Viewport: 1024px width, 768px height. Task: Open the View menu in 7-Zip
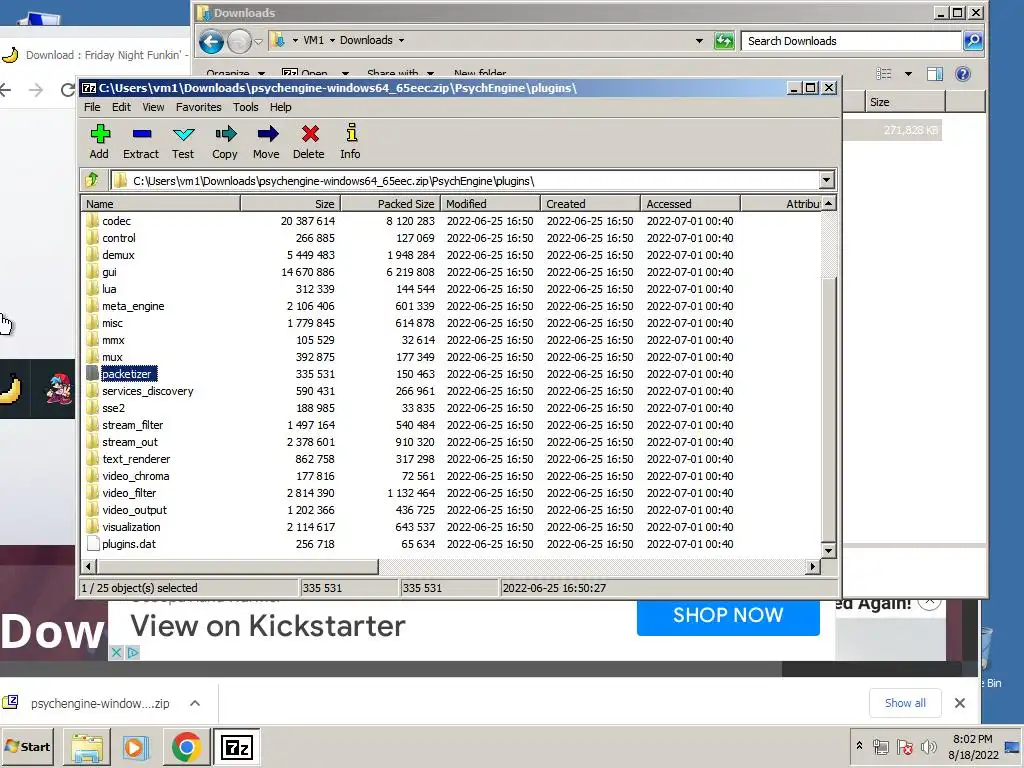click(153, 107)
